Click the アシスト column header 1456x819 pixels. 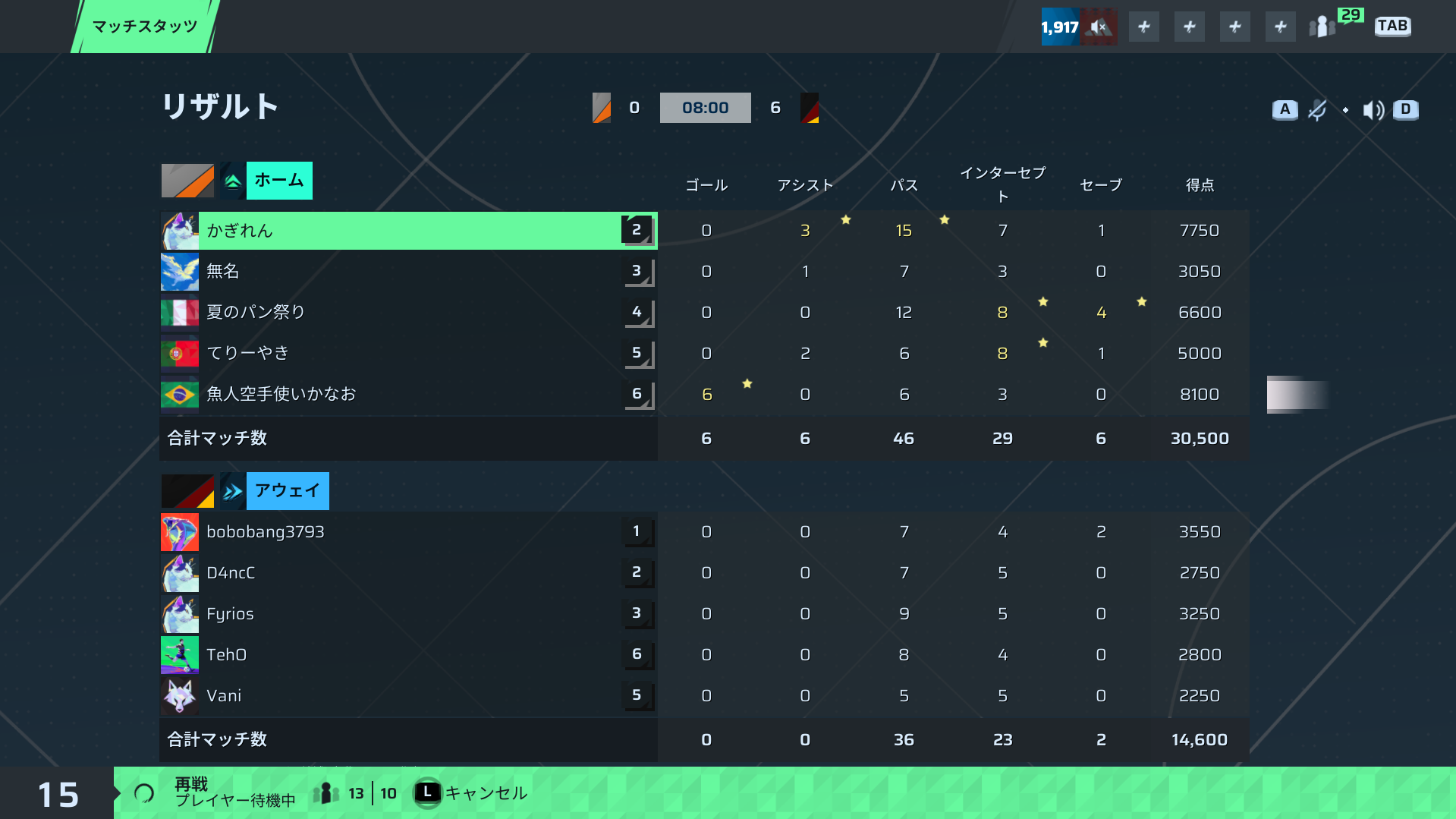(805, 185)
